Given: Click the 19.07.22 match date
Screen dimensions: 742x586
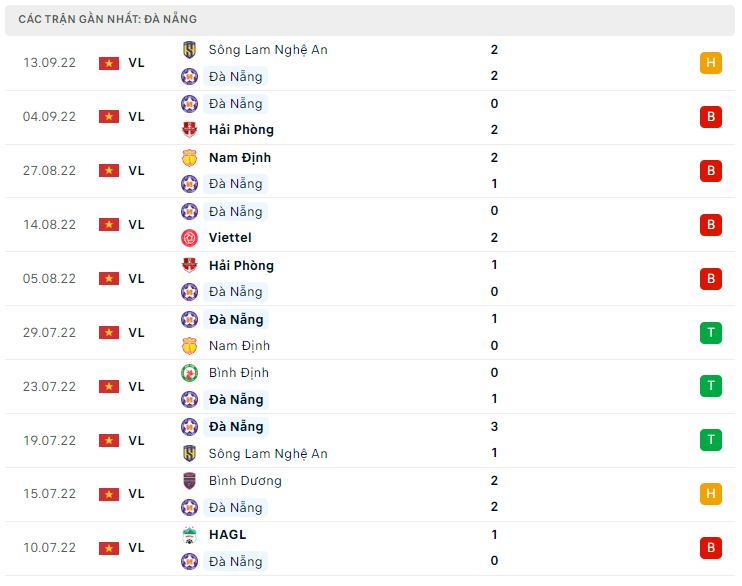Looking at the screenshot, I should [x=49, y=441].
